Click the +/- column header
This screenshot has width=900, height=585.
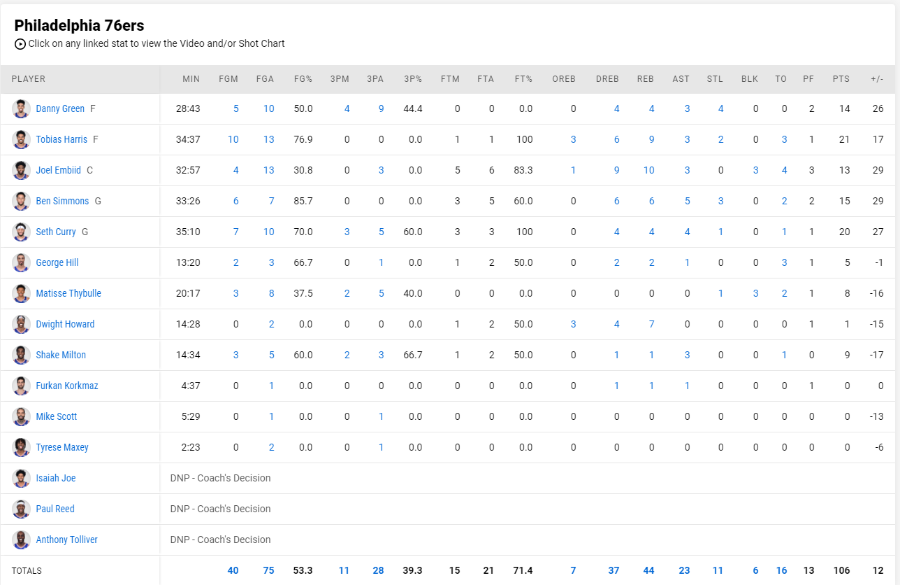point(877,79)
